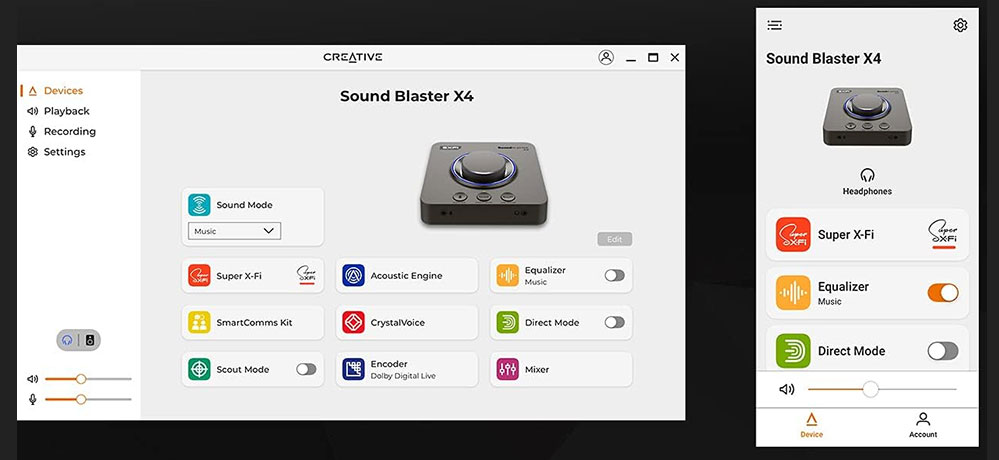Viewport: 999px width, 460px height.
Task: Go to Recording in the sidebar
Action: (69, 131)
